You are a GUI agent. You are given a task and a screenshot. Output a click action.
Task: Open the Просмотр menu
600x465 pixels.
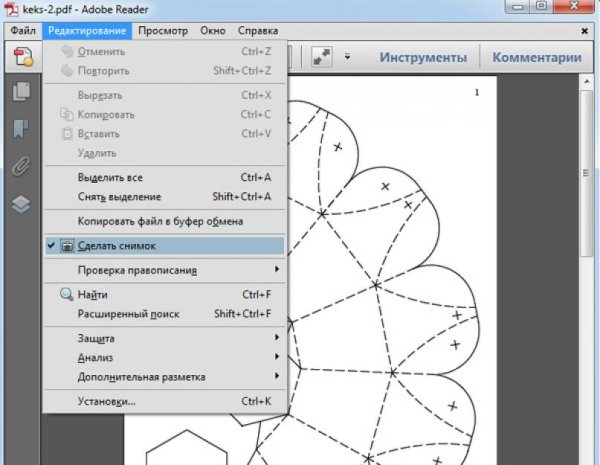pos(162,31)
